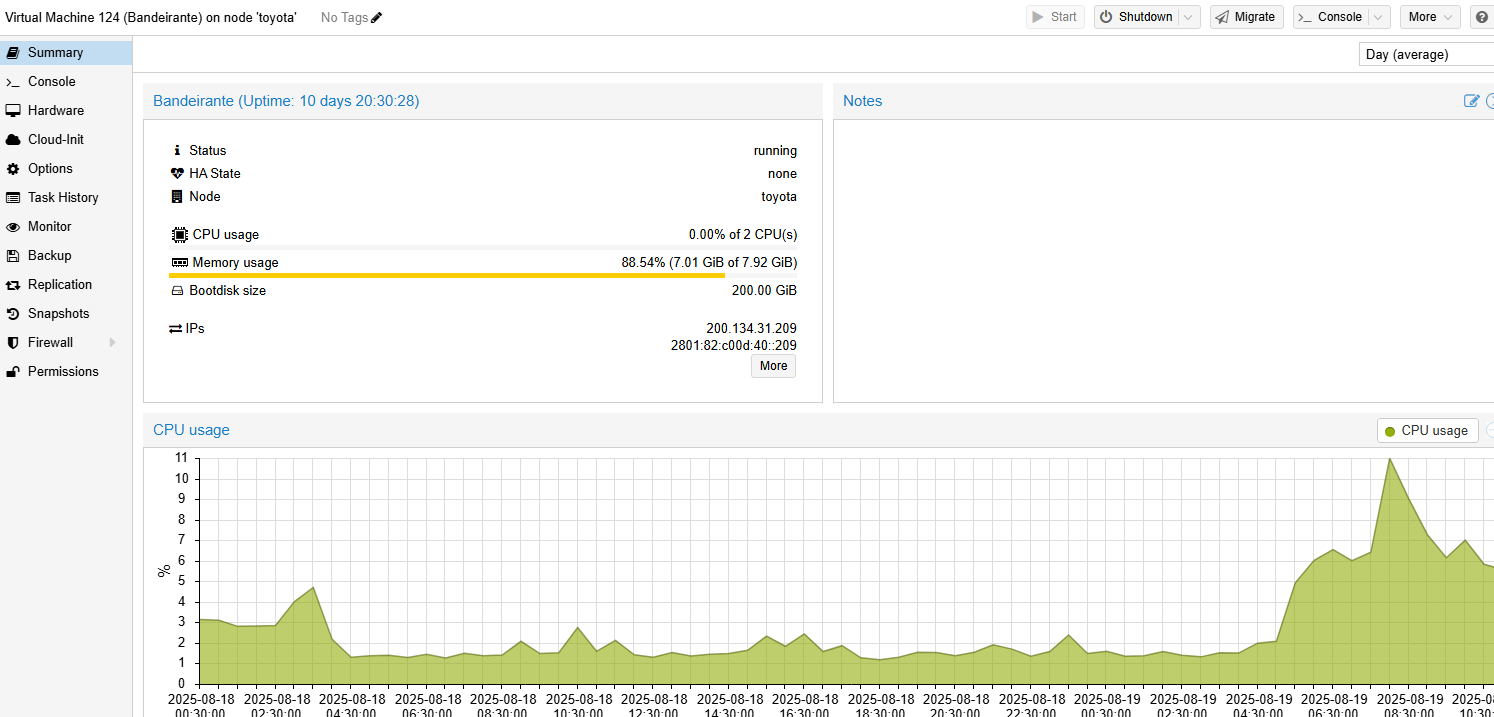The width and height of the screenshot is (1494, 717).
Task: Click the pencil icon to edit tags
Action: tap(377, 17)
